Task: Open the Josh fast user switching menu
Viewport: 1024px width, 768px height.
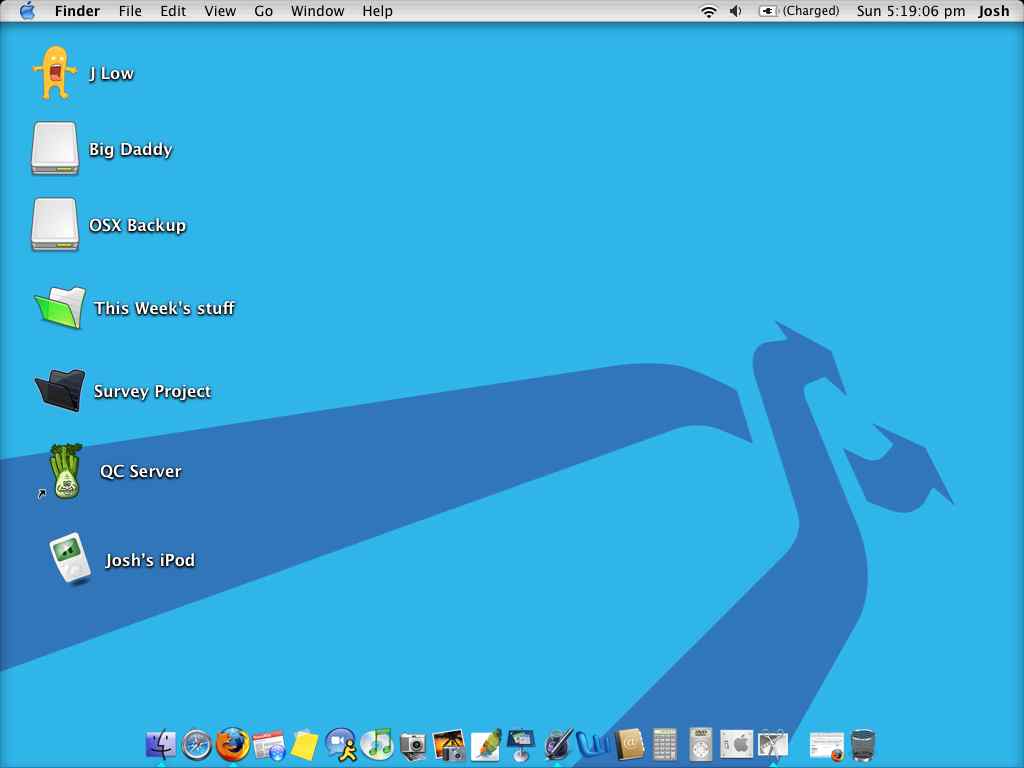Action: point(993,11)
